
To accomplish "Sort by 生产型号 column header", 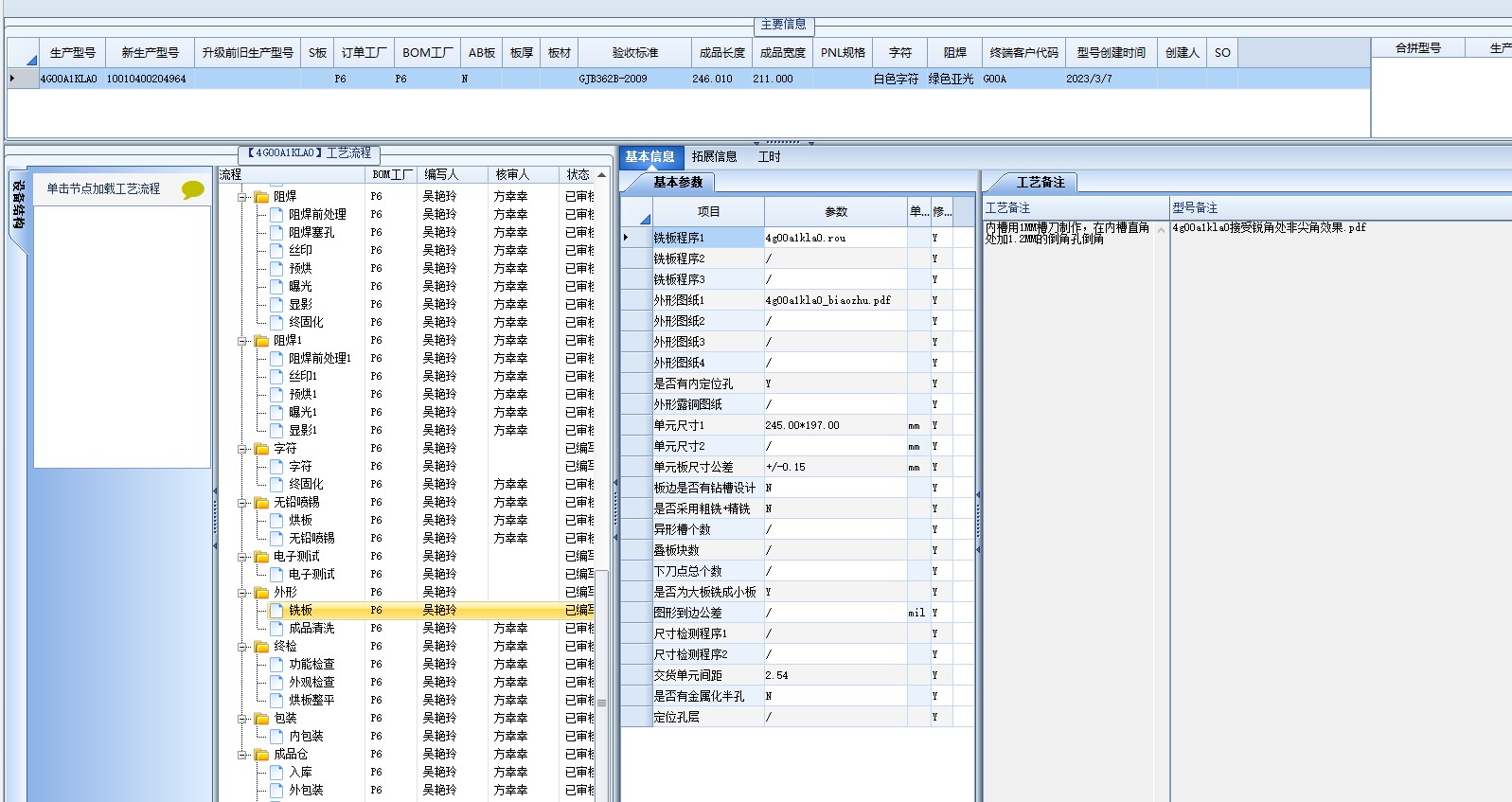I will click(73, 53).
